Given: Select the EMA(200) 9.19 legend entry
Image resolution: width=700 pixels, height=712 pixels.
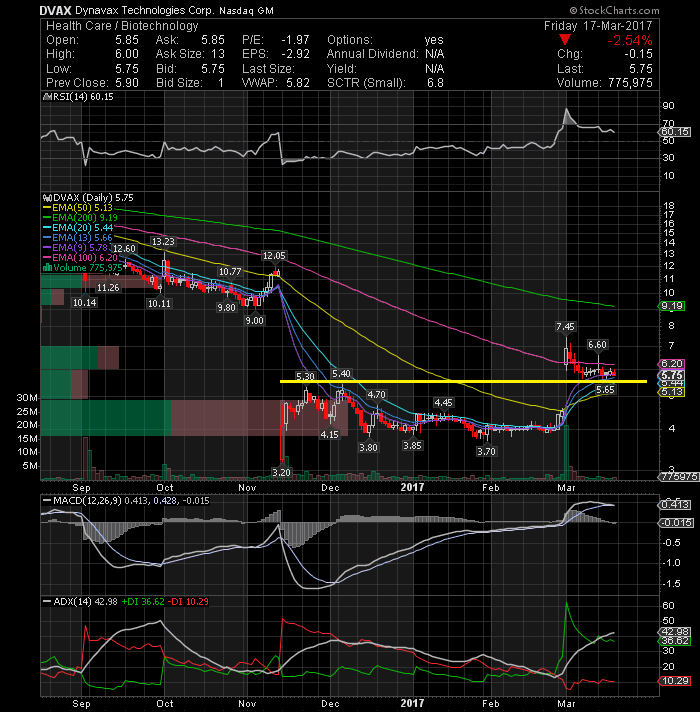Looking at the screenshot, I should (80, 218).
